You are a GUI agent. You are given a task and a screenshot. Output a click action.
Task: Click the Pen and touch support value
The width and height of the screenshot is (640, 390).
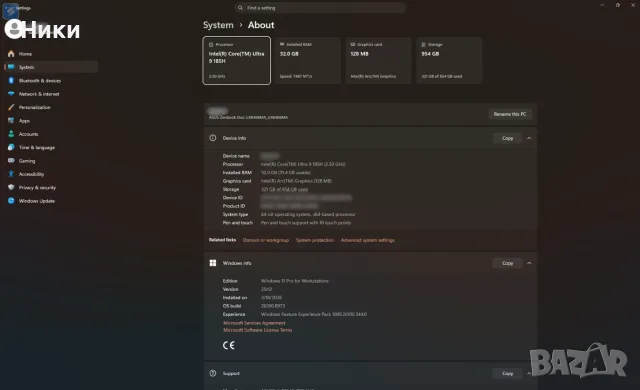click(x=306, y=223)
